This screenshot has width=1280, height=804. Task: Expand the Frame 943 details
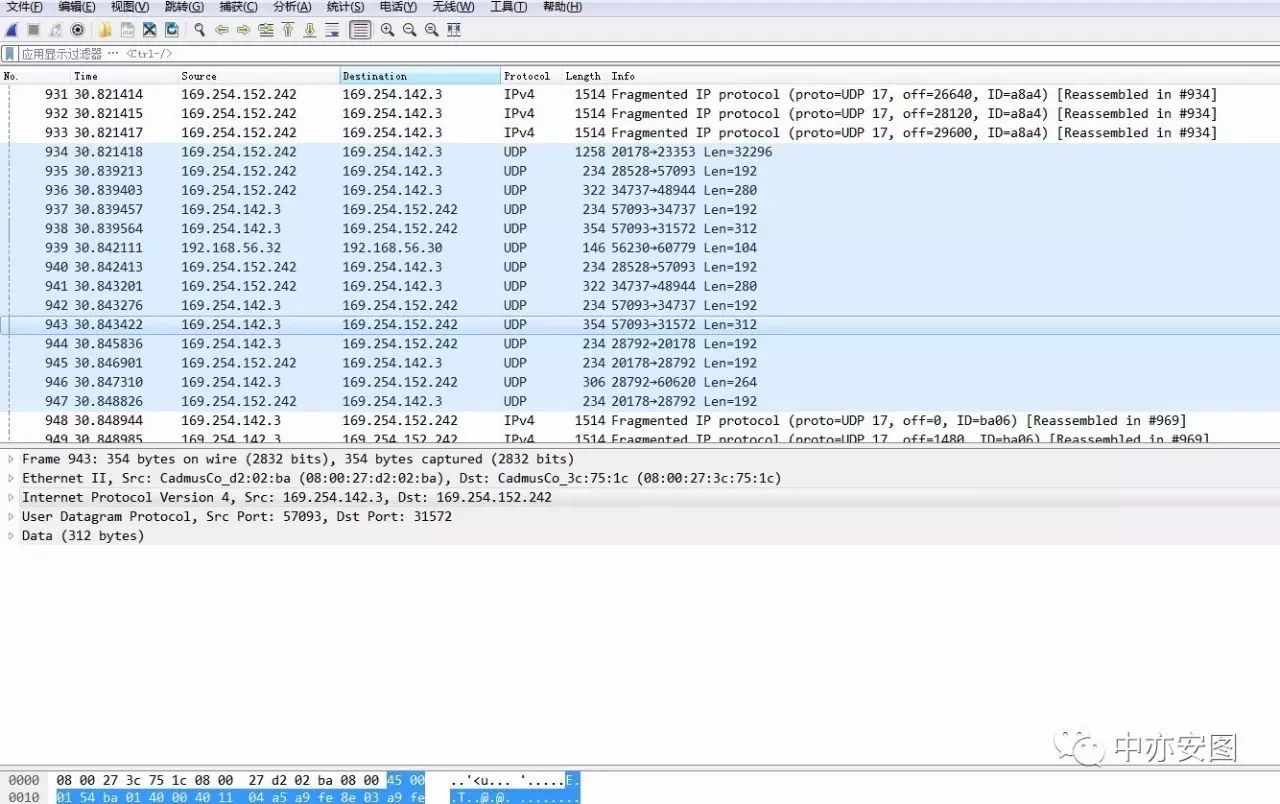coord(11,459)
